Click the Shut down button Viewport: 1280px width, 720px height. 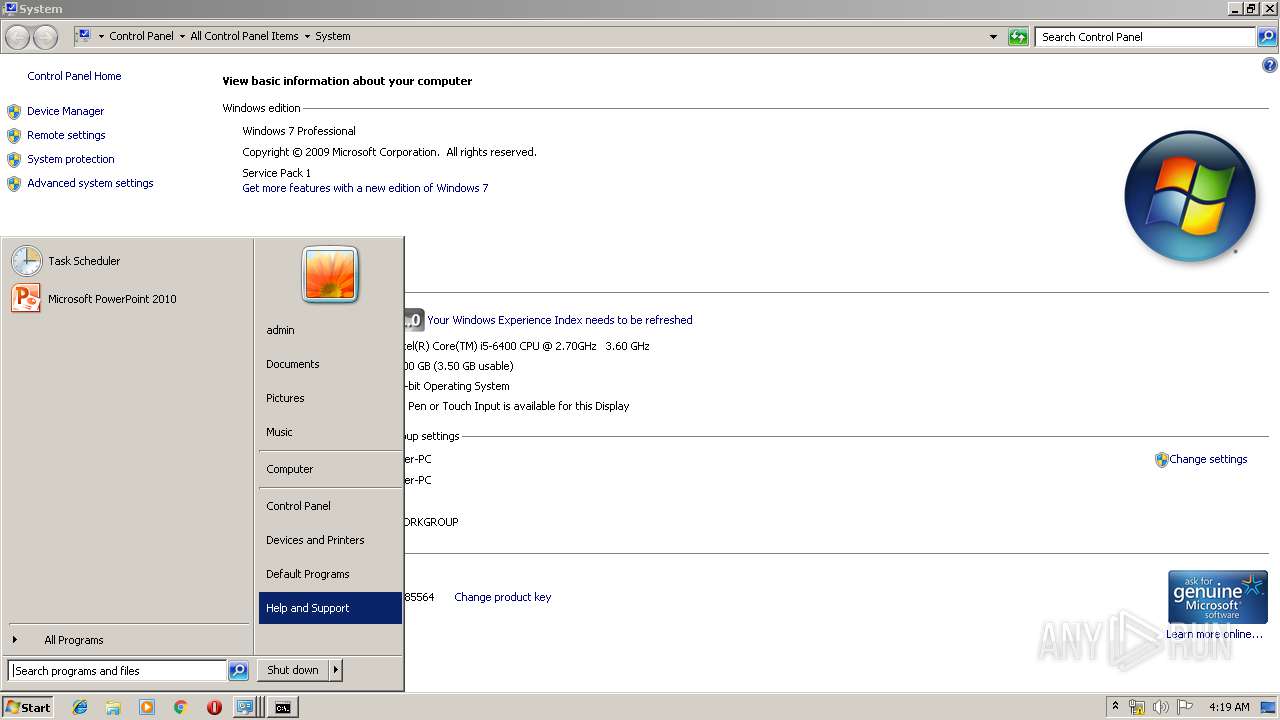pyautogui.click(x=293, y=670)
